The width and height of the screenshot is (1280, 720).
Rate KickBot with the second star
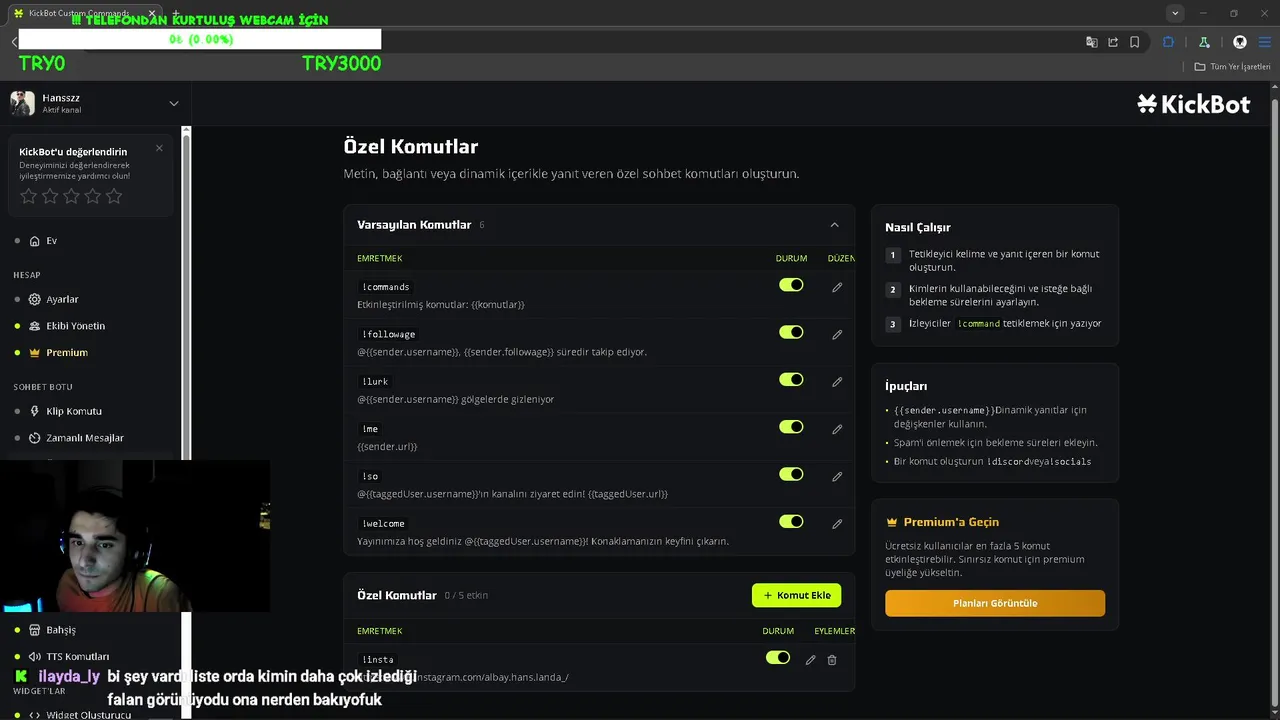(50, 196)
